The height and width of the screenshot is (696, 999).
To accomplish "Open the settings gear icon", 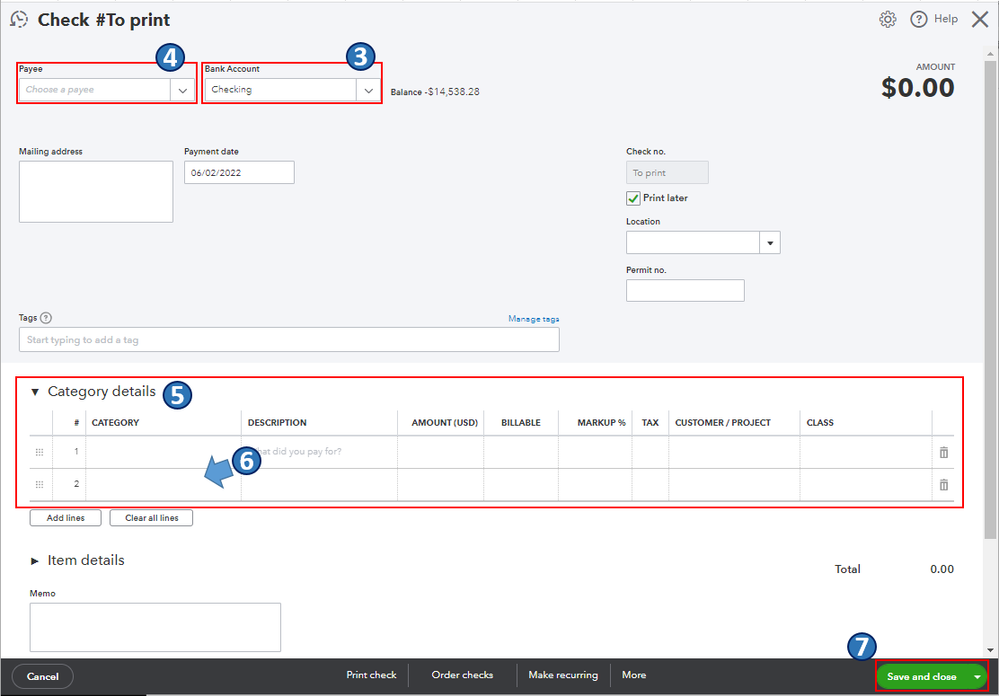I will click(x=887, y=19).
